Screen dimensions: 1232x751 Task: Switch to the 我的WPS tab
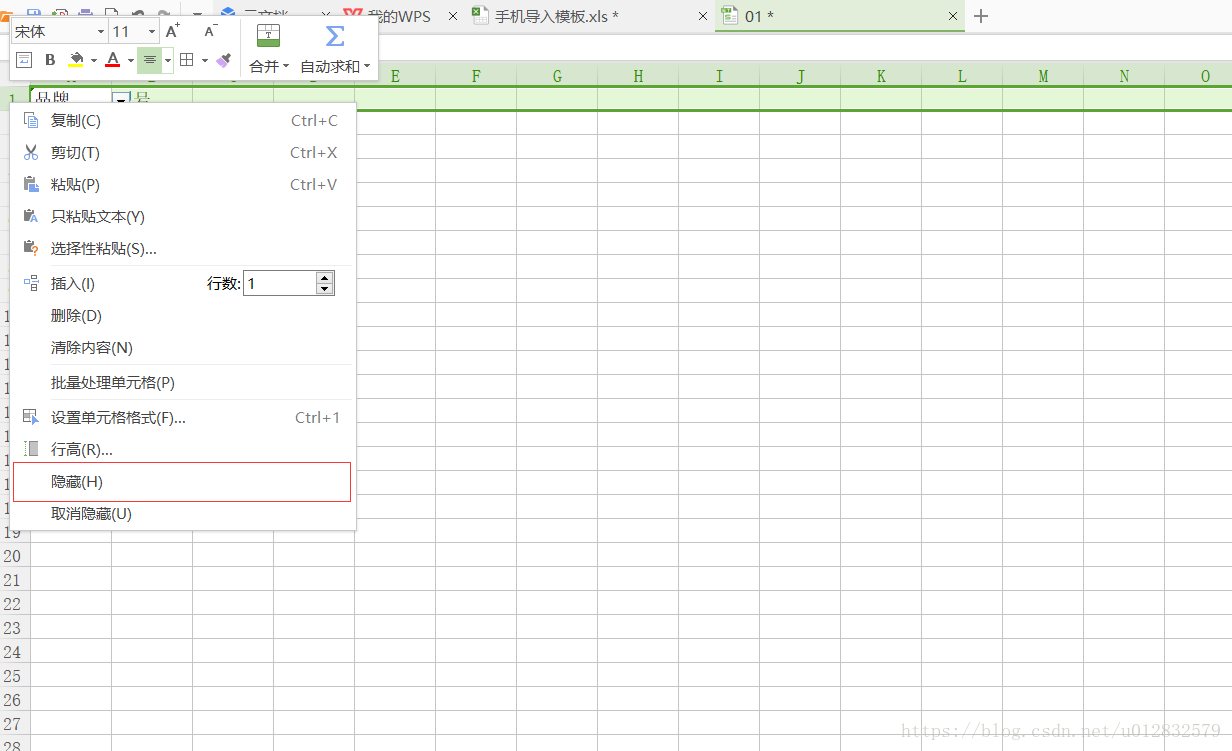398,17
